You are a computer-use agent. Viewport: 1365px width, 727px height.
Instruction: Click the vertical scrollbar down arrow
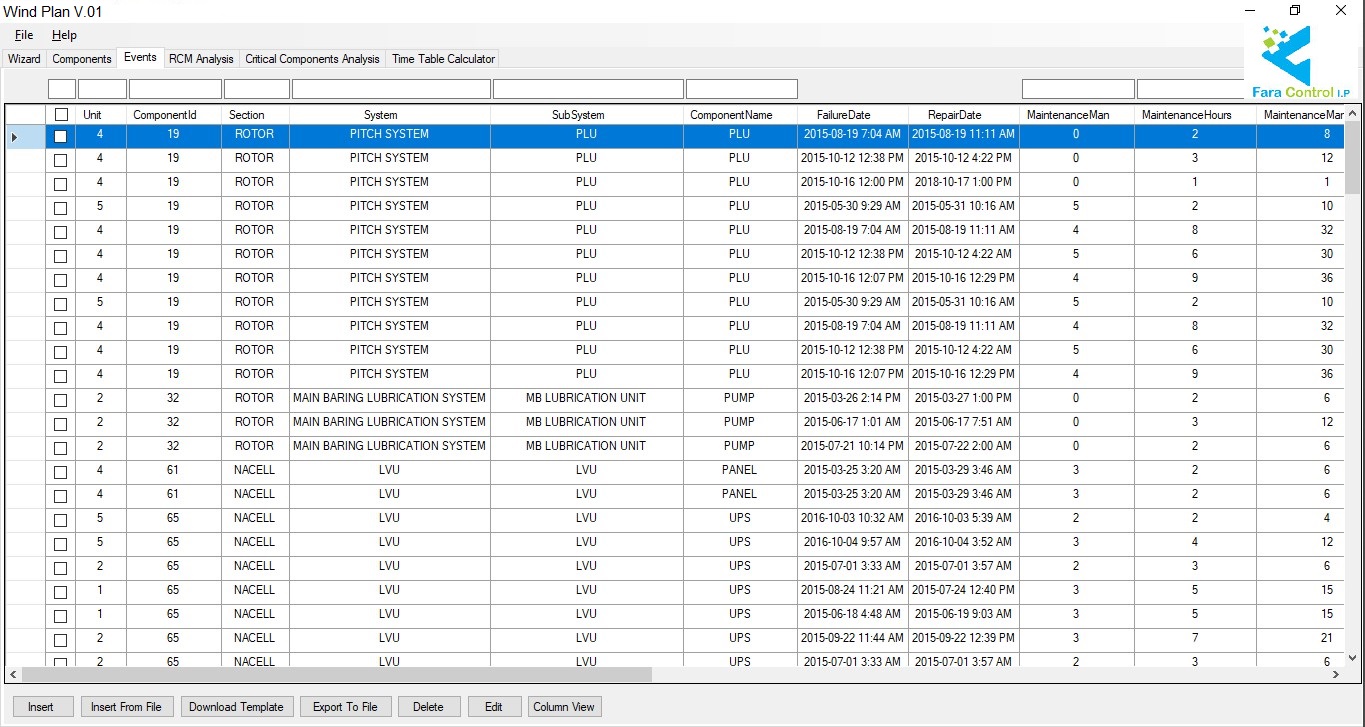pyautogui.click(x=1352, y=657)
